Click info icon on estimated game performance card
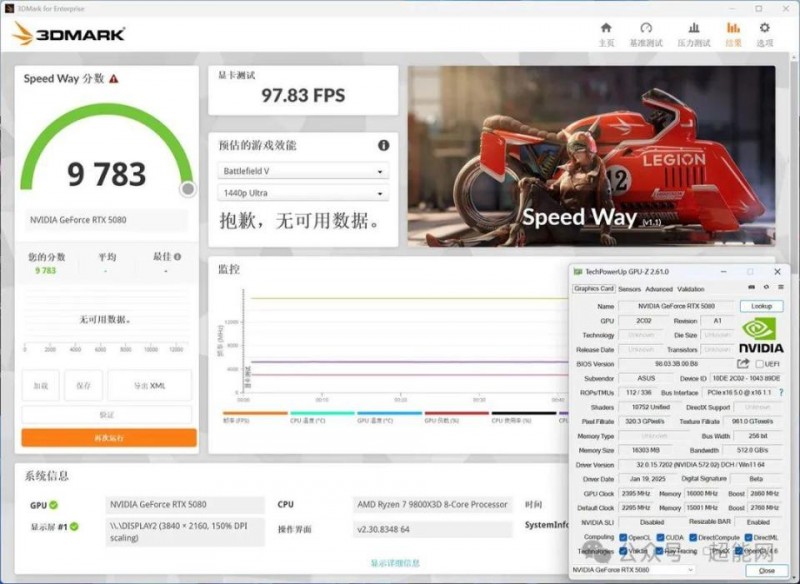Viewport: 800px width, 584px height. click(384, 145)
